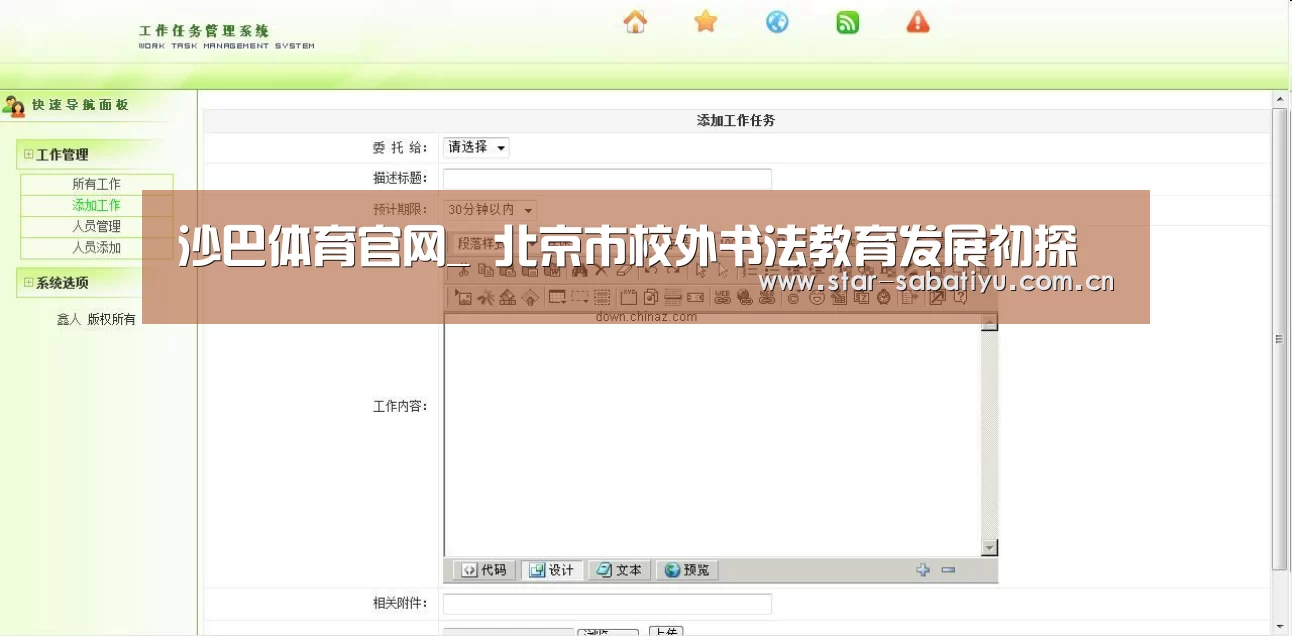Click the 鑫人 版权所有 text
The height and width of the screenshot is (636, 1292).
pyautogui.click(x=96, y=319)
